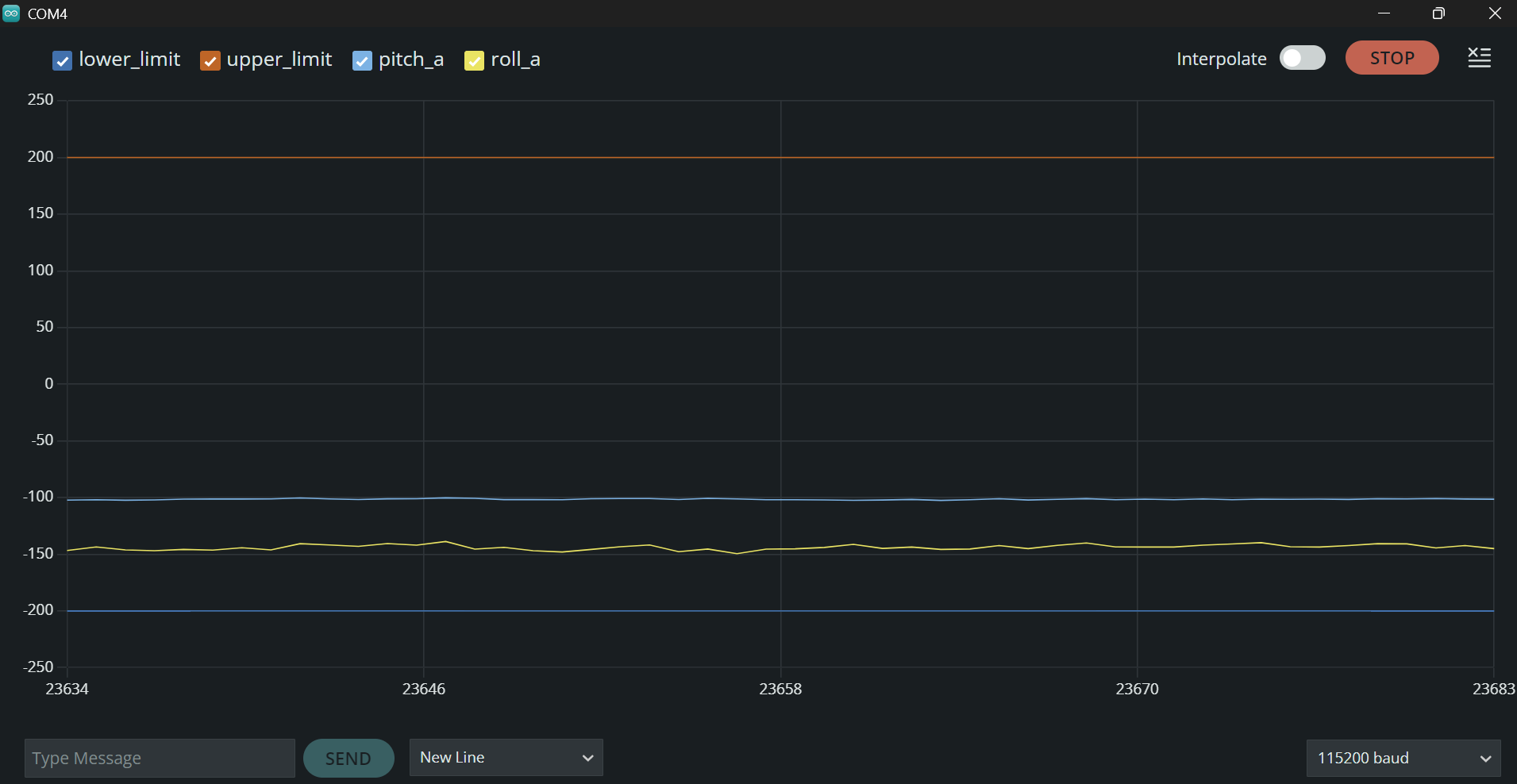Click the Interpolate label text
Viewport: 1517px width, 784px height.
(1221, 59)
